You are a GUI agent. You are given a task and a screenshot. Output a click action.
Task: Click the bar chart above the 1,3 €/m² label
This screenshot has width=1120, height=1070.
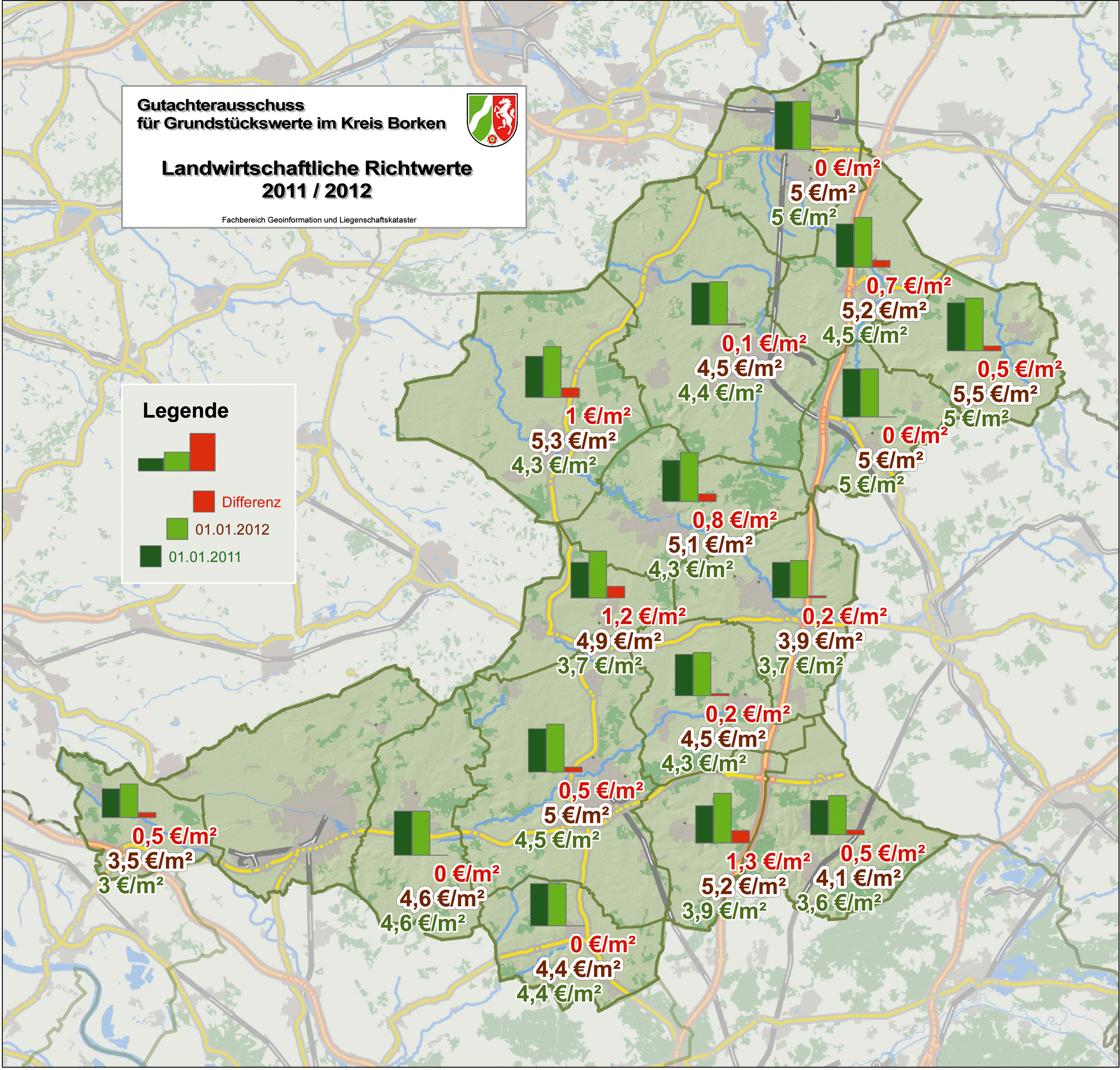(723, 818)
